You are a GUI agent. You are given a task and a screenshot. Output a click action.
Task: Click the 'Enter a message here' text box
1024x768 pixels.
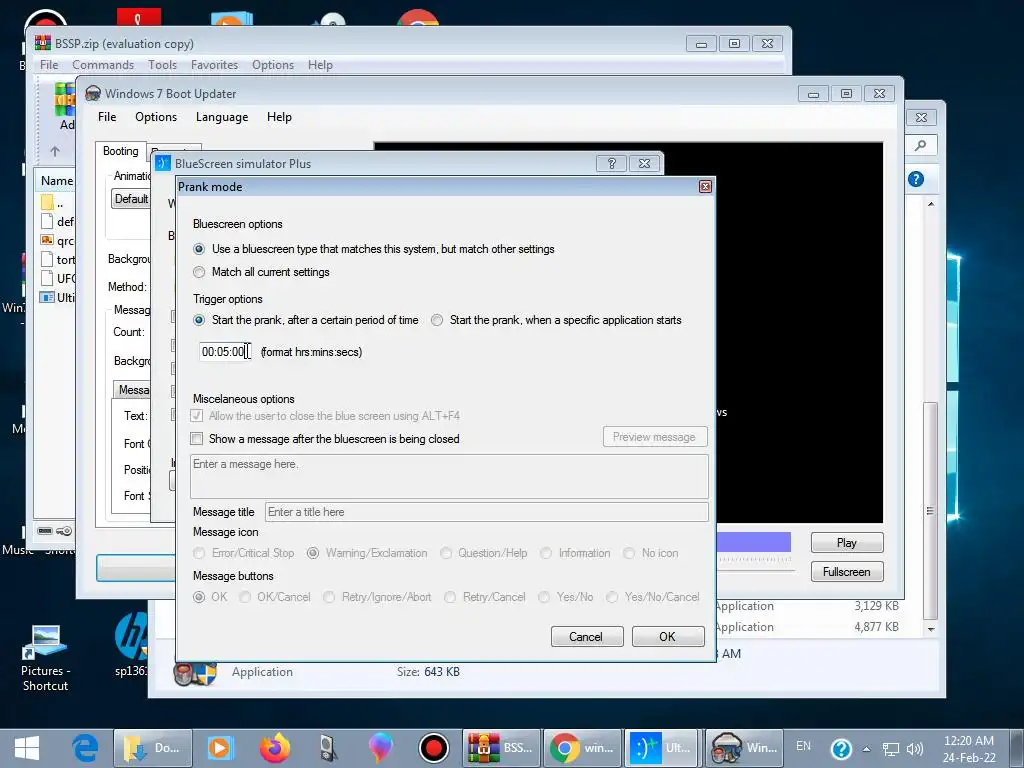(449, 477)
